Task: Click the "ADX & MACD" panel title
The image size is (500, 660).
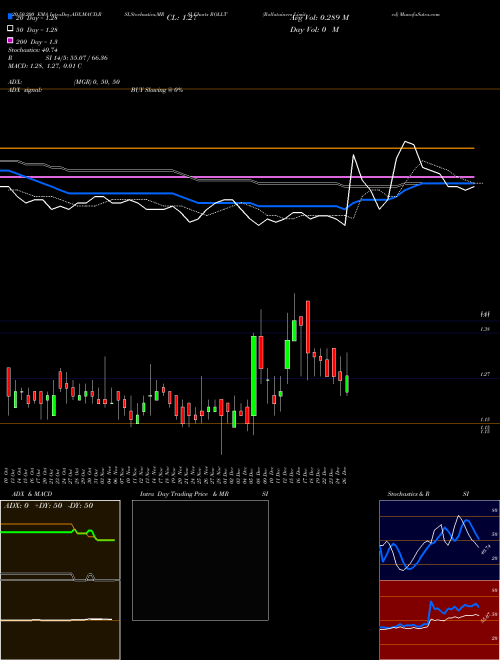Action: tap(32, 494)
